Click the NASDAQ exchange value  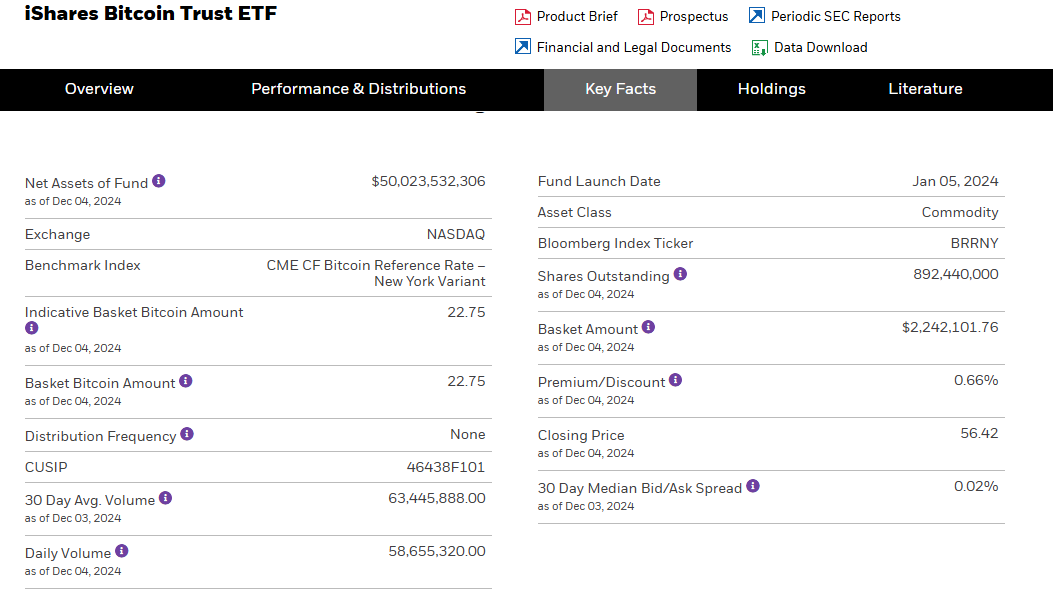(x=456, y=234)
